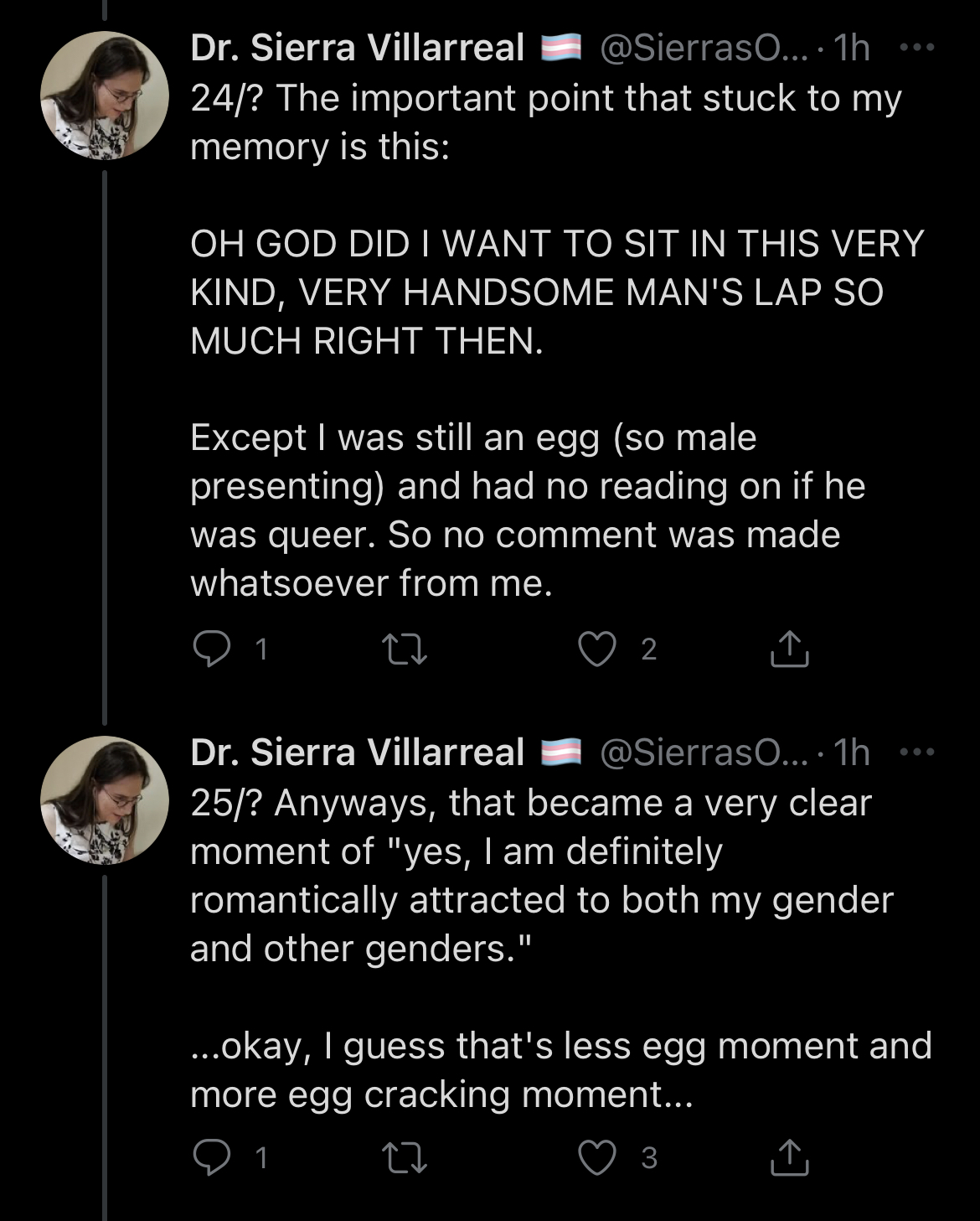This screenshot has width=980, height=1221.
Task: Open Dr. Sierra Villarreal name on first tweet
Action: pos(357,49)
